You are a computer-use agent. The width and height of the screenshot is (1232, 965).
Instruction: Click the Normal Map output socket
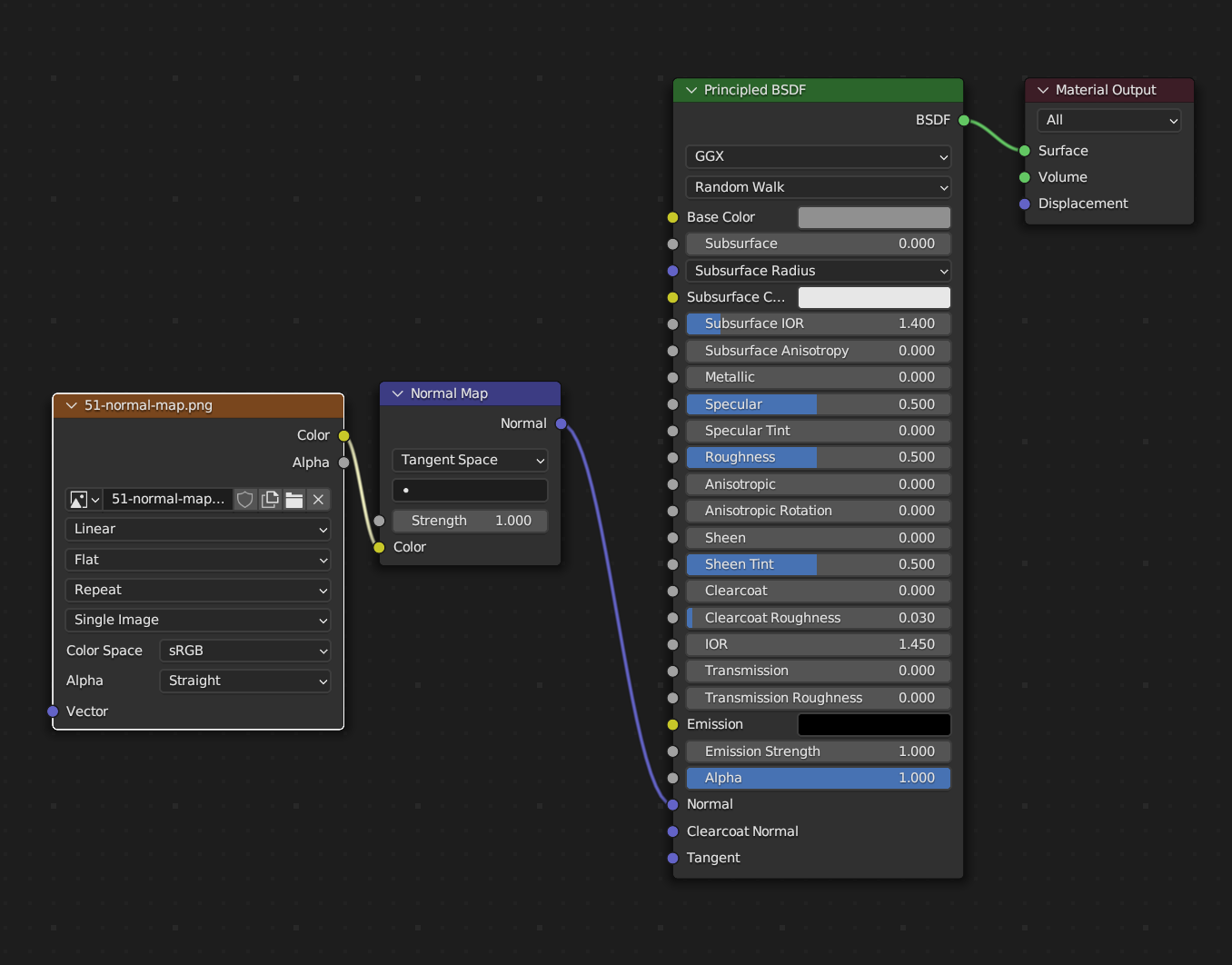tap(561, 423)
